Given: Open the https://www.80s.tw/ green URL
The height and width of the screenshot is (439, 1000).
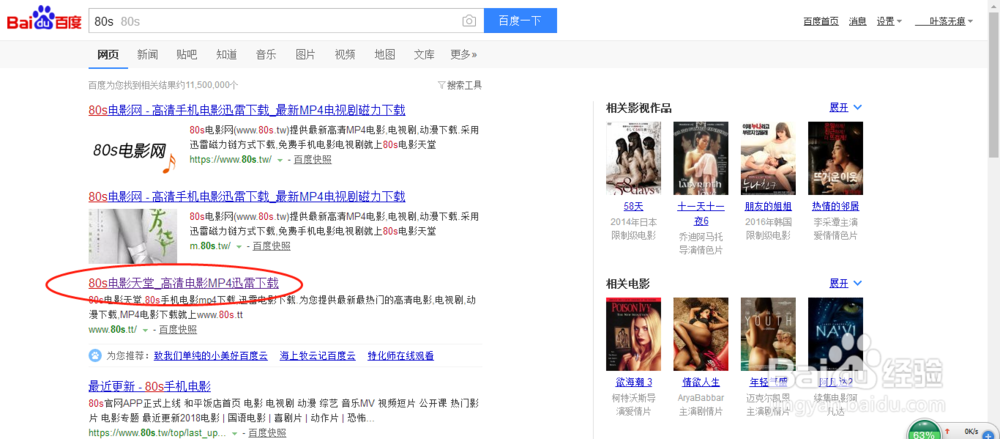Looking at the screenshot, I should coord(230,160).
